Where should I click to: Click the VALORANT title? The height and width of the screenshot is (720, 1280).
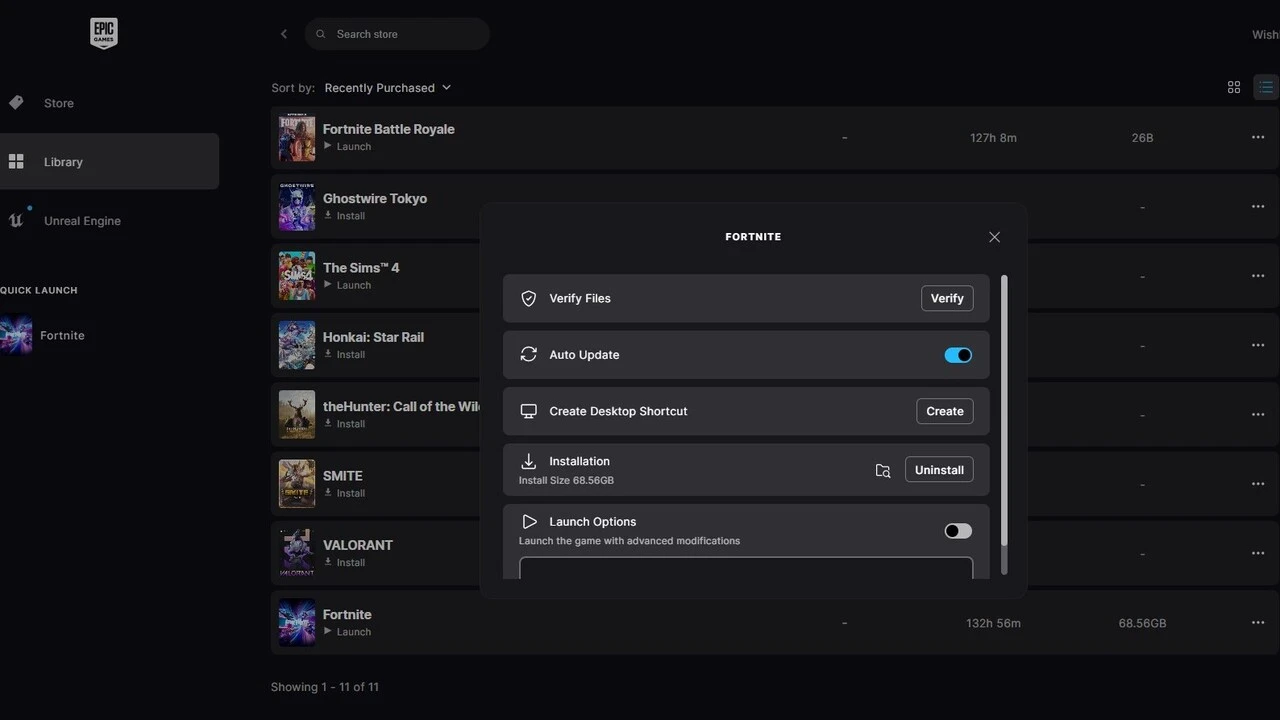click(x=357, y=545)
